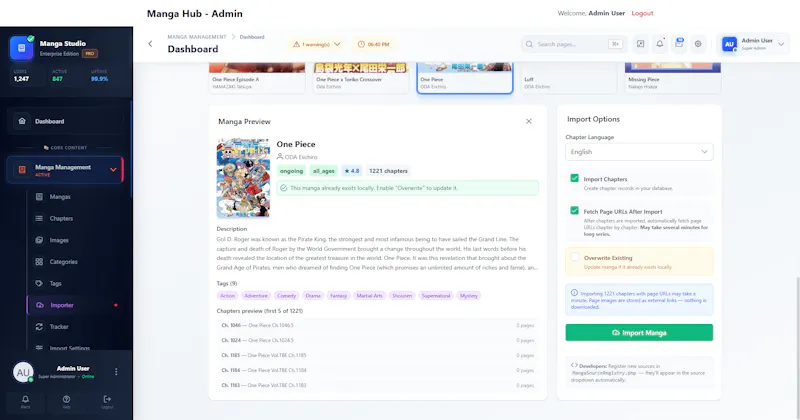
Task: Click the Adventure tag chip
Action: click(256, 295)
